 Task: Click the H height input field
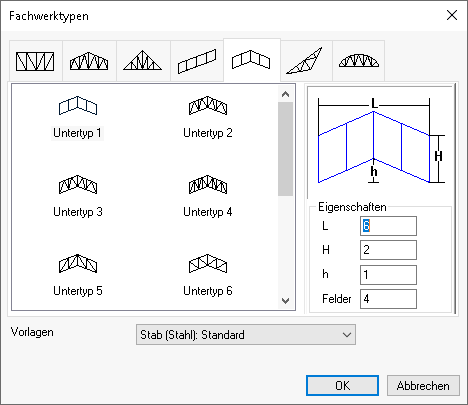(x=388, y=250)
